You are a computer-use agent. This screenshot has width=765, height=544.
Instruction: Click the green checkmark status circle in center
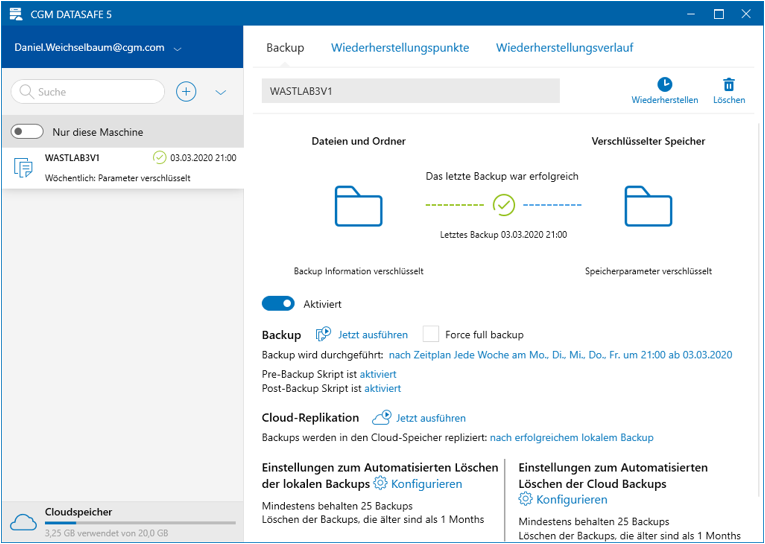[x=503, y=205]
